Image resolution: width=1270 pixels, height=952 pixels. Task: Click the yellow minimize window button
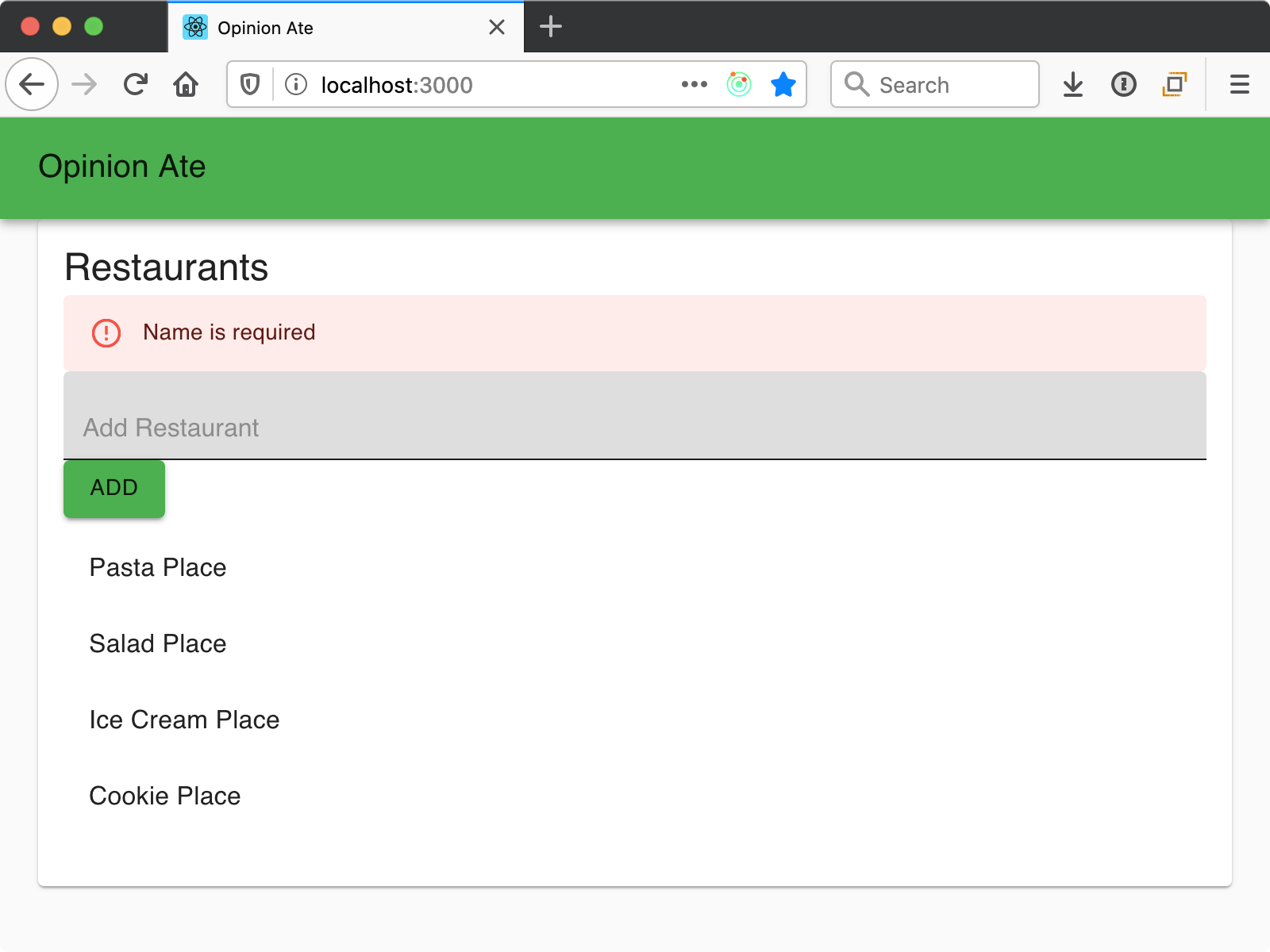[x=62, y=26]
